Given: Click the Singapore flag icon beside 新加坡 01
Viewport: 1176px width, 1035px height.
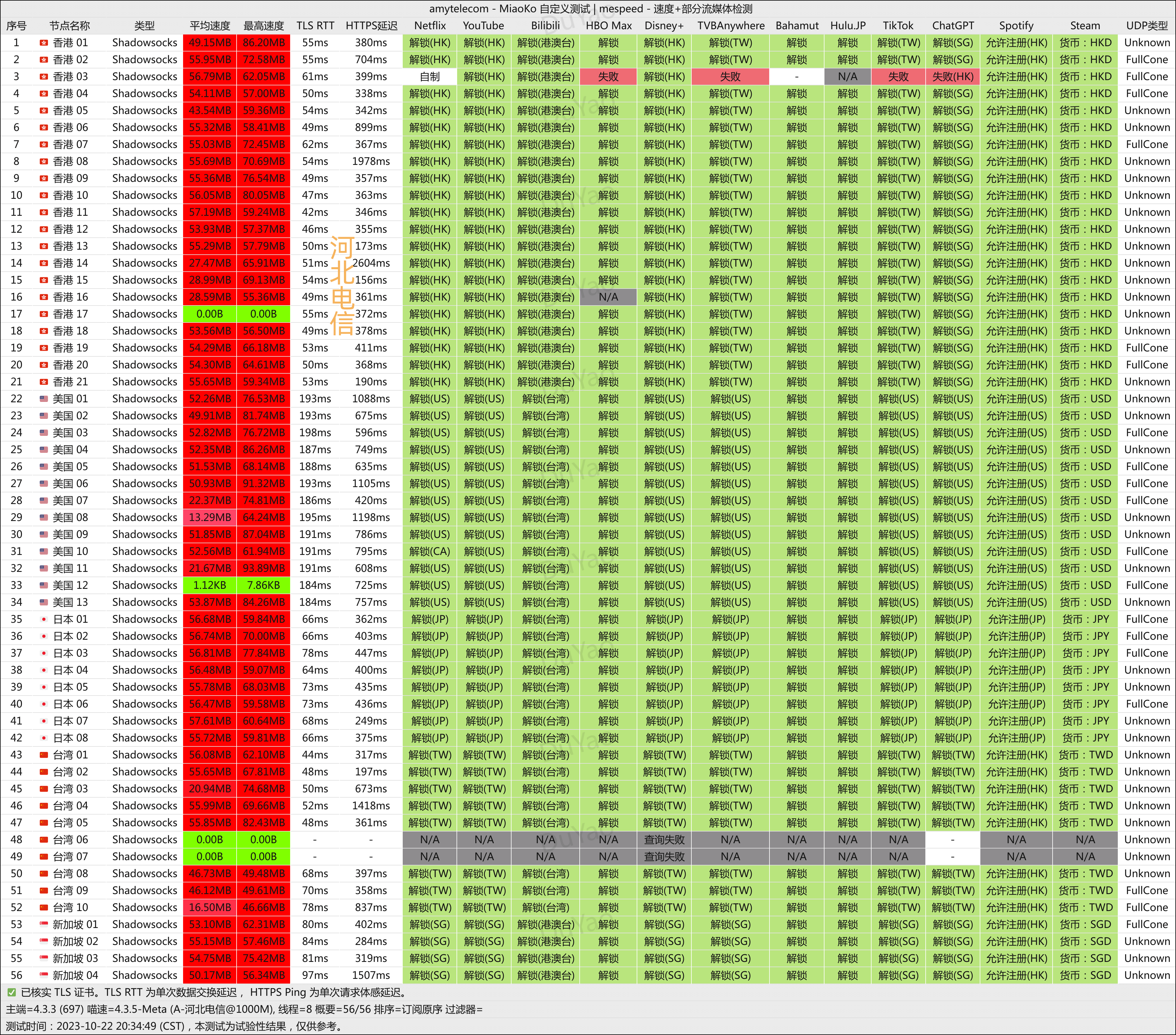Looking at the screenshot, I should 44,924.
